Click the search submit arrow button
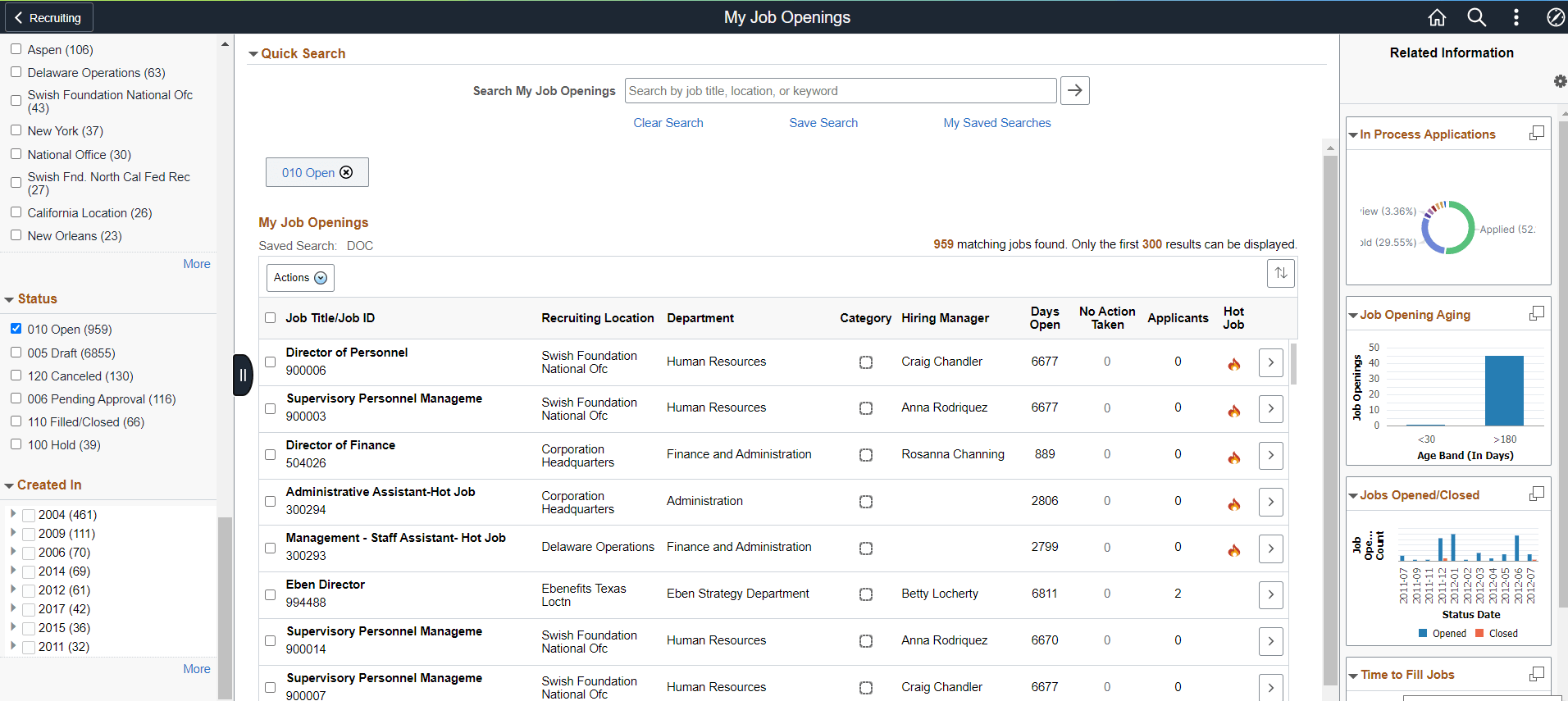Screen dimensions: 1568x701 pos(1074,90)
